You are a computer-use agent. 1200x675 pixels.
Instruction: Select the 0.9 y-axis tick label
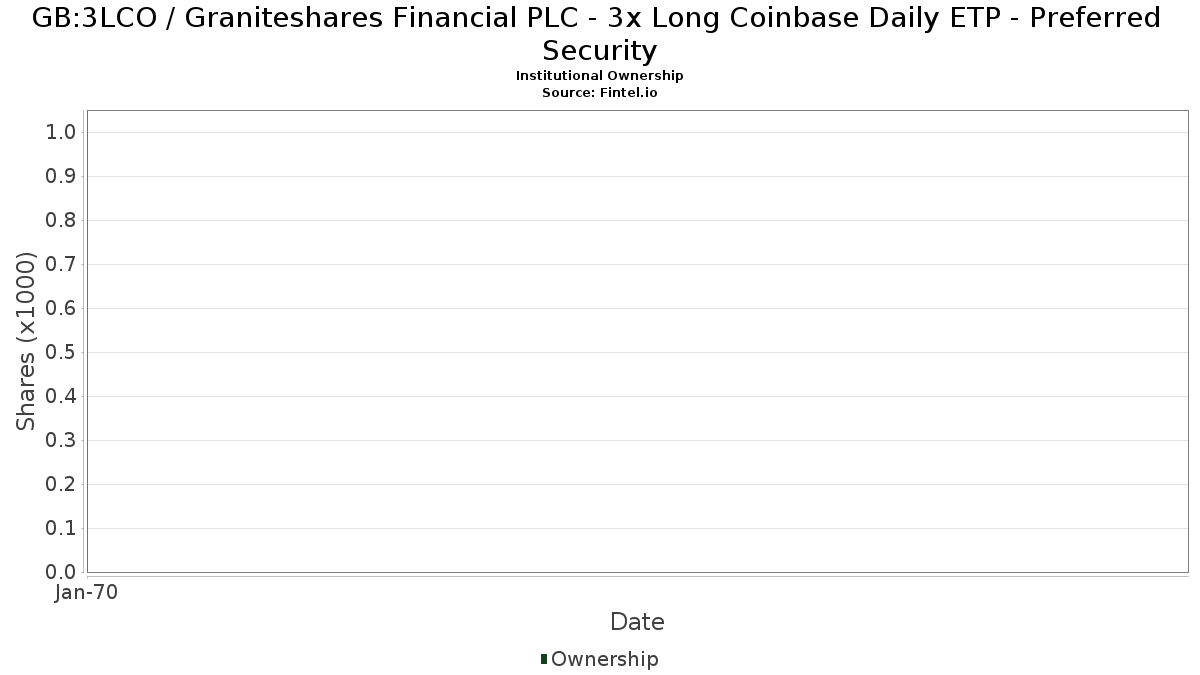pos(61,177)
